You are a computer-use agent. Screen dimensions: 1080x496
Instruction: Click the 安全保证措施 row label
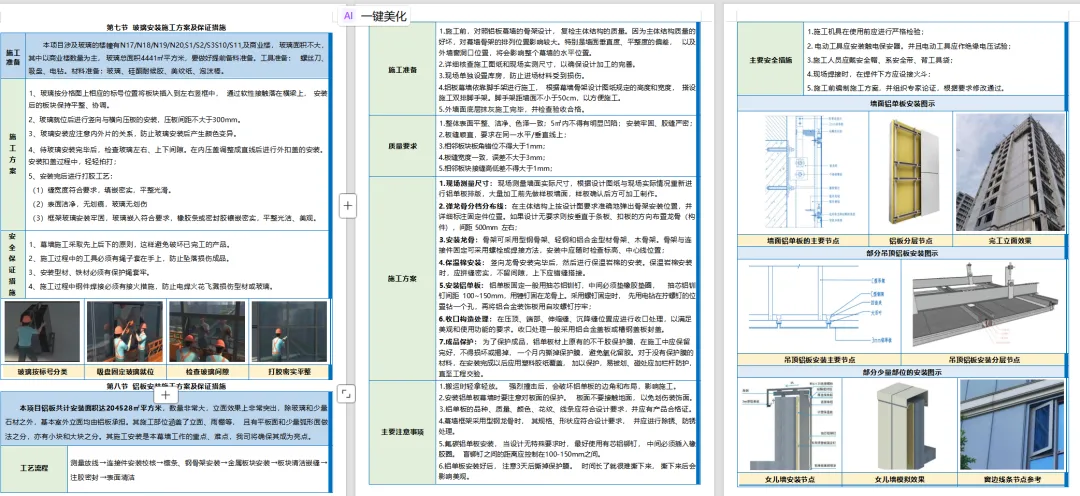pyautogui.click(x=12, y=263)
